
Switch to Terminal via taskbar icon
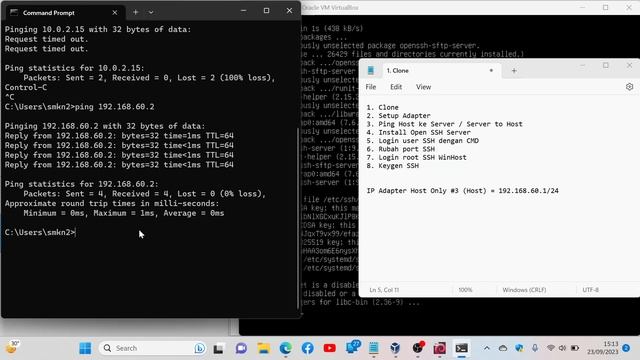click(462, 349)
